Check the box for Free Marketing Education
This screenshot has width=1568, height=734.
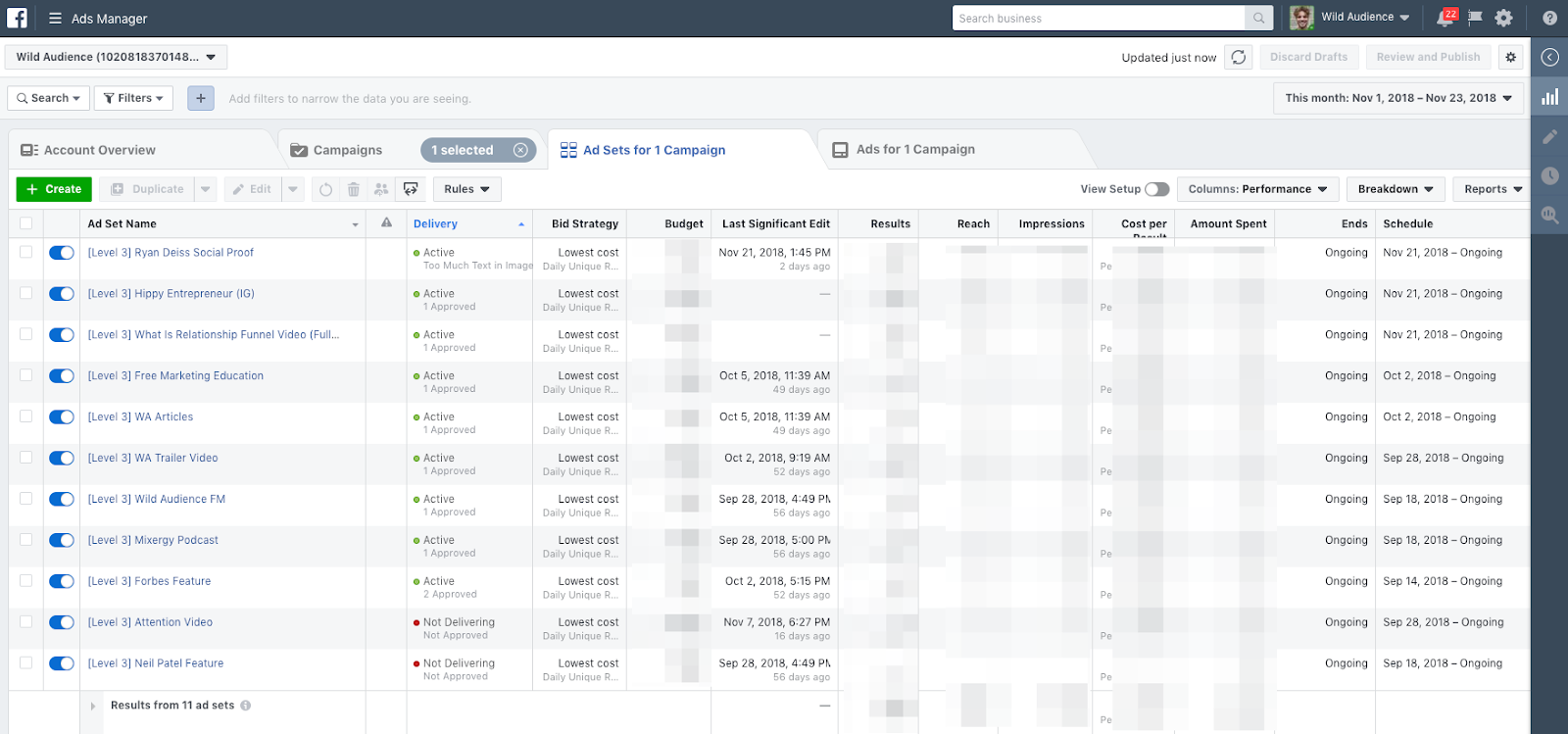pyautogui.click(x=25, y=375)
